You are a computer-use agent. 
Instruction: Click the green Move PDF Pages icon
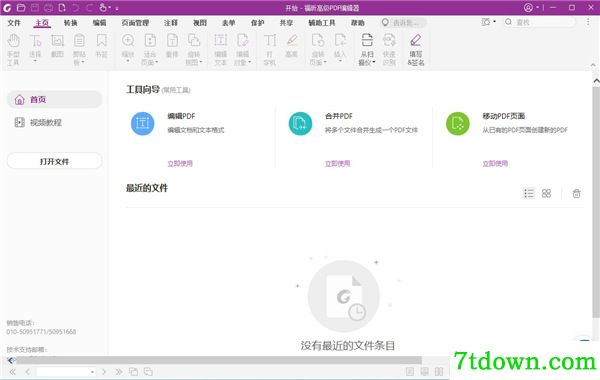(x=458, y=123)
